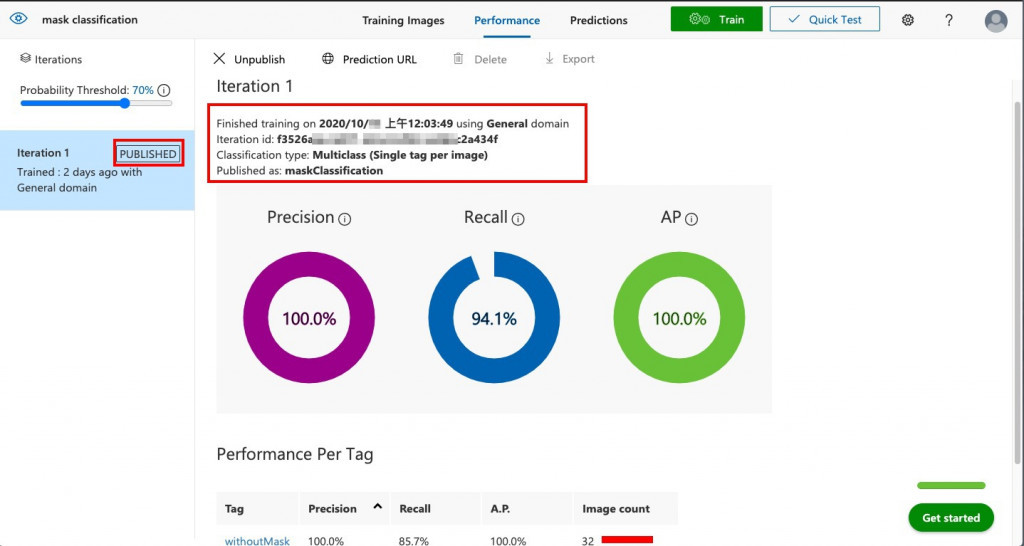Viewport: 1024px width, 546px height.
Task: Click Unpublish for this iteration
Action: point(249,59)
